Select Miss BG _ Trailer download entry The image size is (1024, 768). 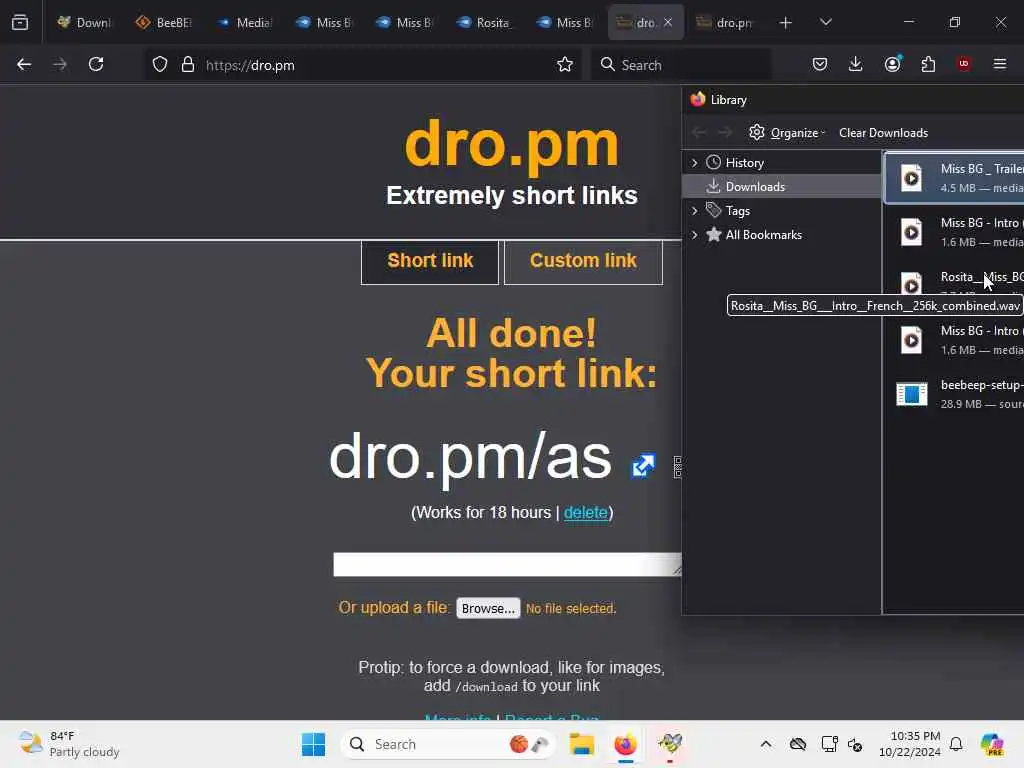coord(954,178)
